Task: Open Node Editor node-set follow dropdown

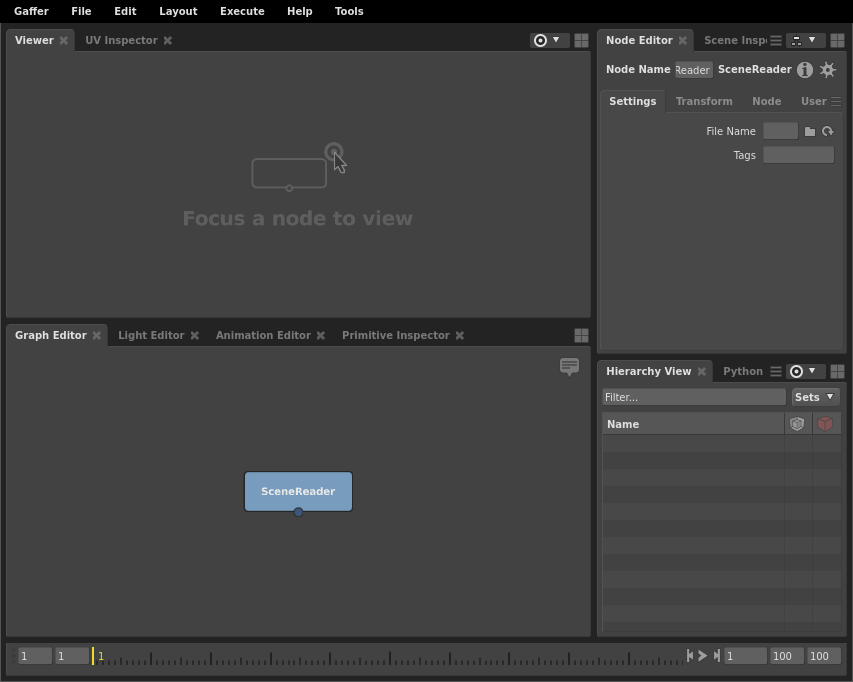Action: pos(803,41)
